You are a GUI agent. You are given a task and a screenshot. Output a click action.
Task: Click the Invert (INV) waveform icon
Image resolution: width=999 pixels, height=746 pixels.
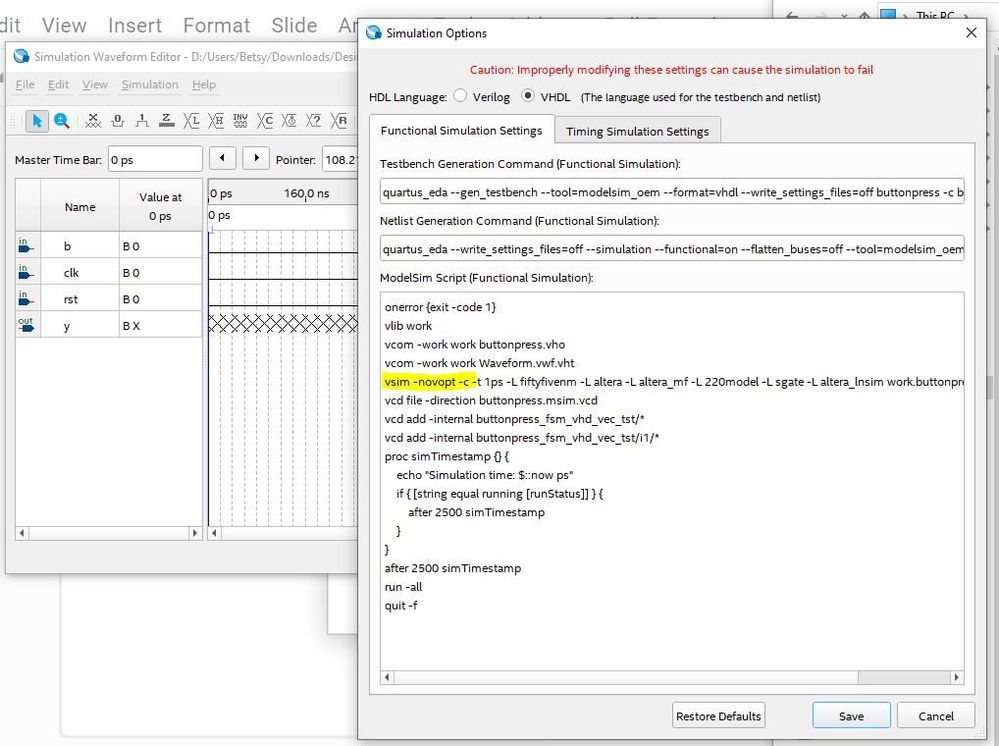coord(240,121)
